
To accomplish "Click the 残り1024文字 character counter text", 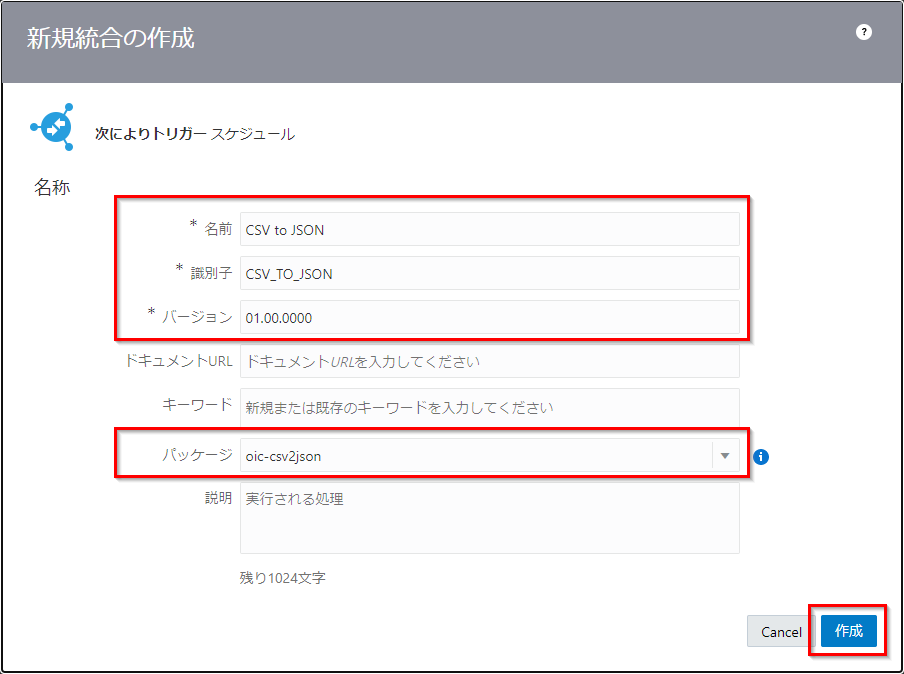I will coord(282,578).
